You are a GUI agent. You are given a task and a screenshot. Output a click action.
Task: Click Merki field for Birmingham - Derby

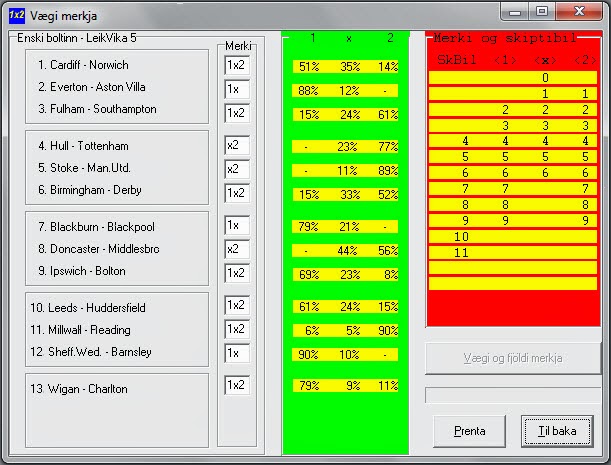pyautogui.click(x=237, y=193)
